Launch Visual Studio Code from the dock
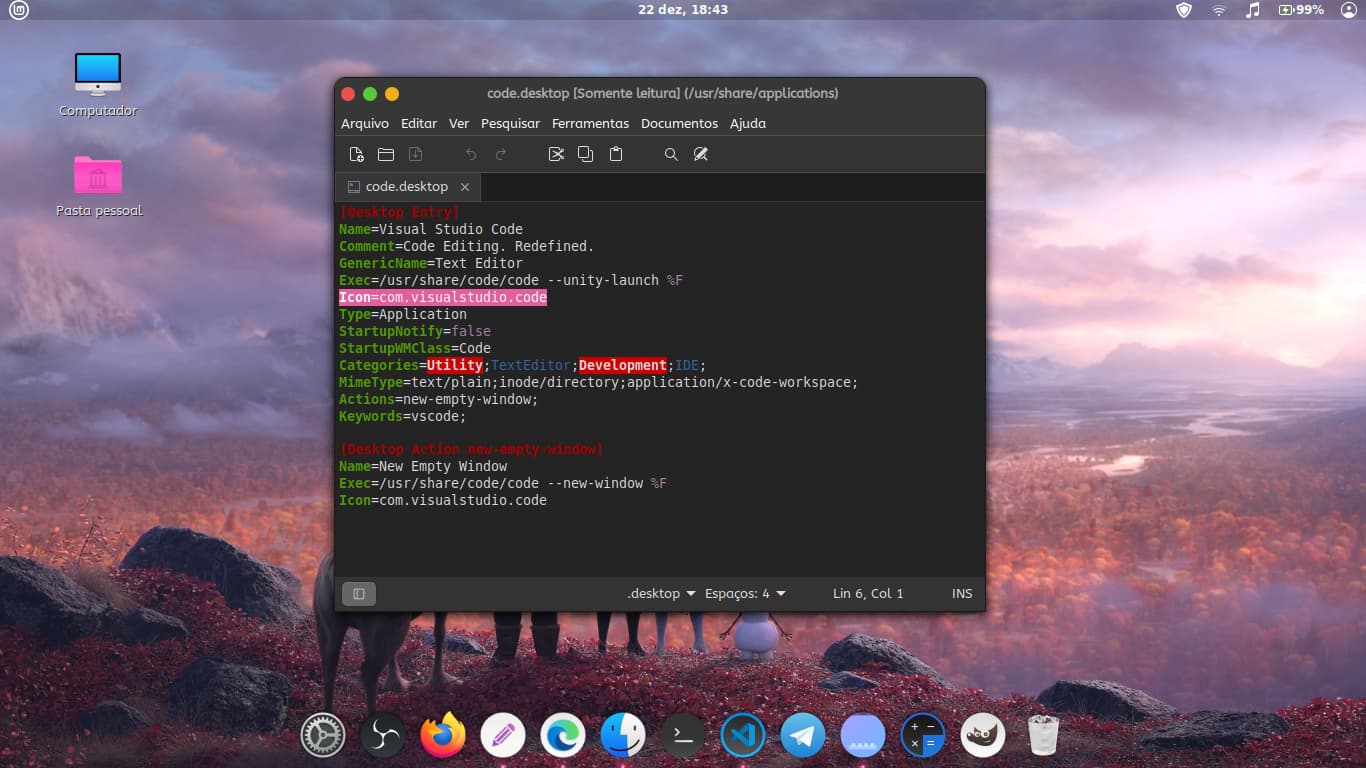1366x768 pixels. (x=743, y=737)
